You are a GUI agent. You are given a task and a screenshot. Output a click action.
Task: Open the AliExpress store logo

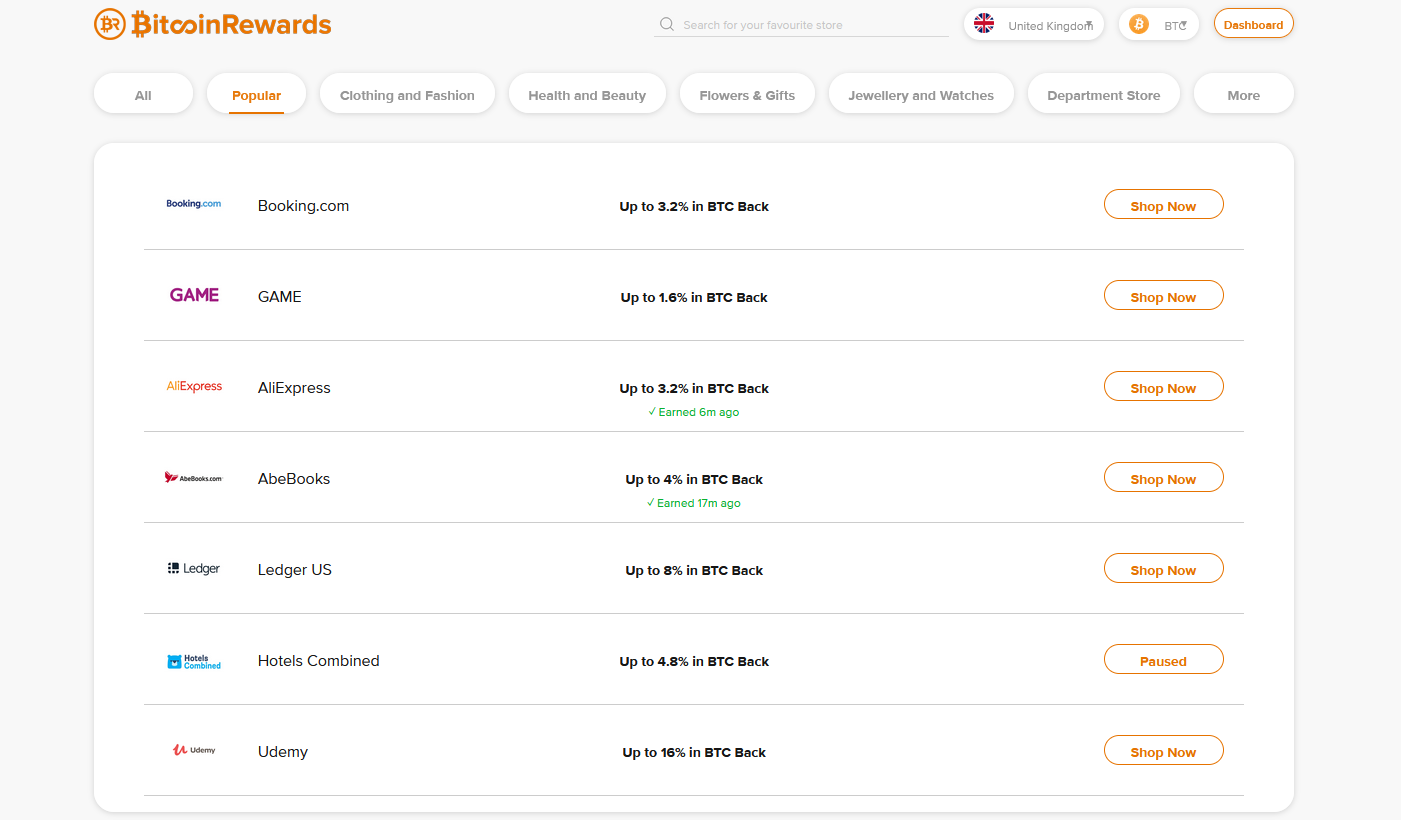coord(194,386)
